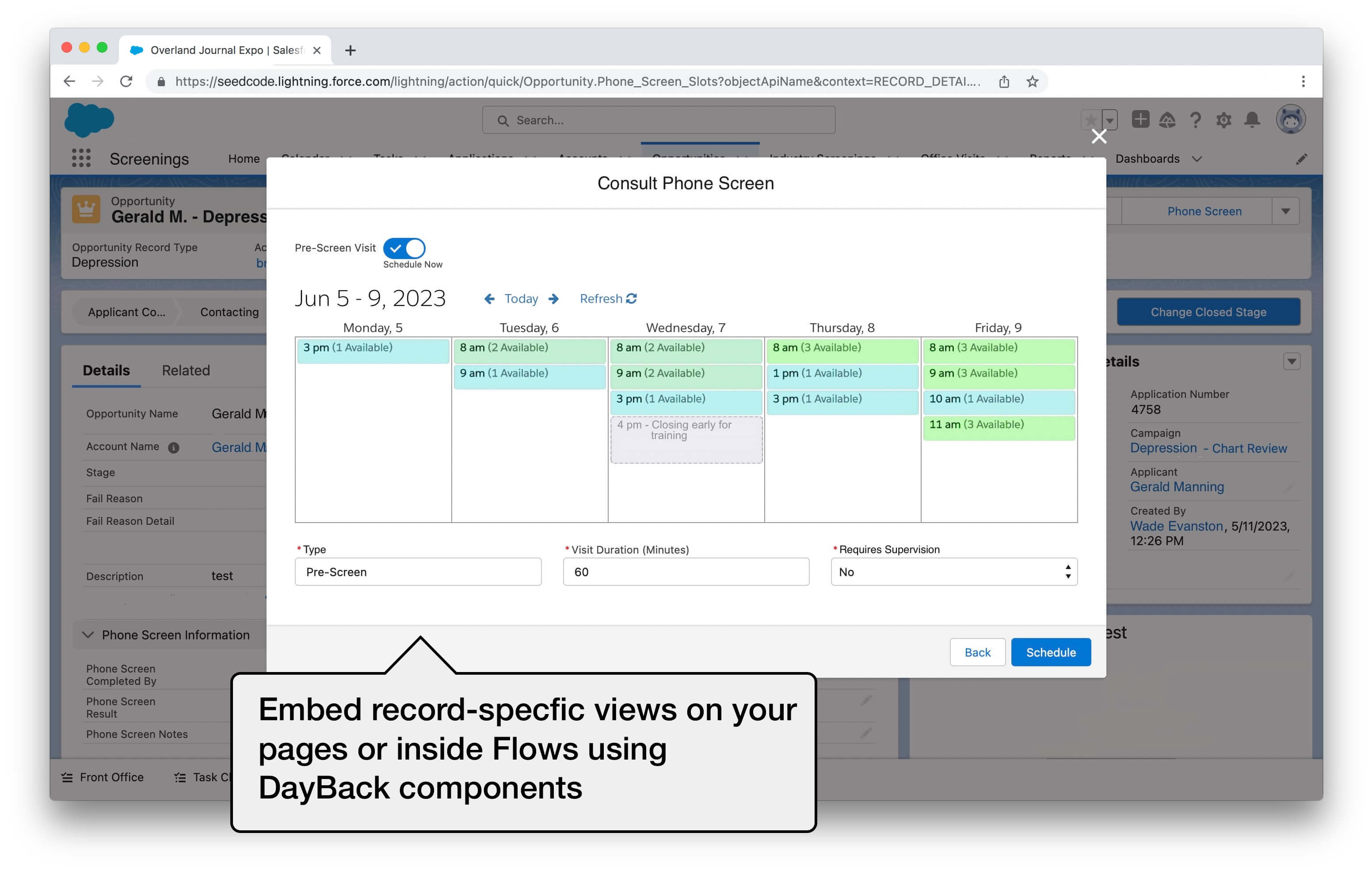Viewport: 1372px width, 871px height.
Task: Click the browser back arrow
Action: click(x=69, y=81)
